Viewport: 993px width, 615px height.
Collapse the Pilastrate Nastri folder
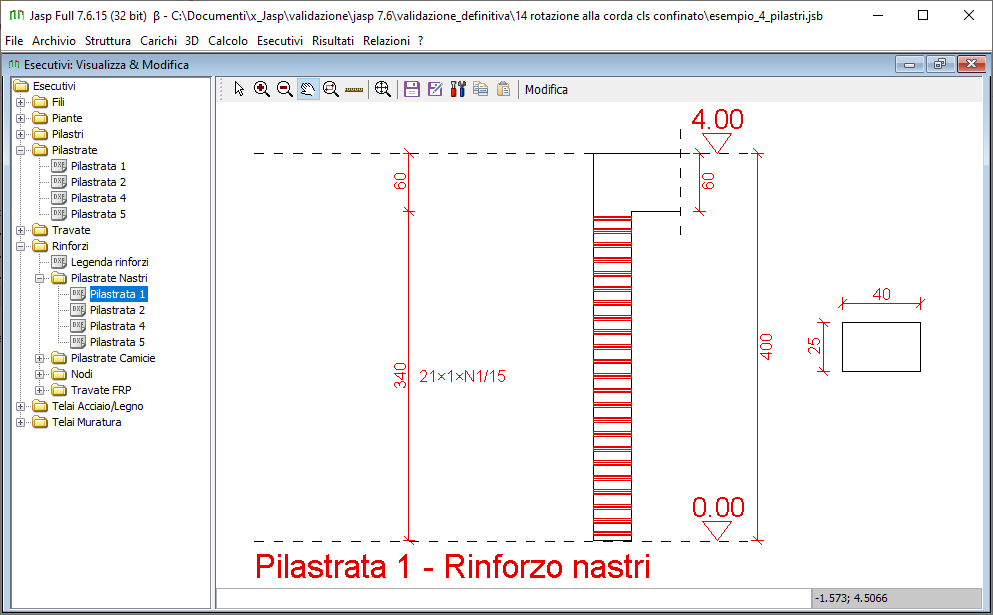[x=39, y=278]
